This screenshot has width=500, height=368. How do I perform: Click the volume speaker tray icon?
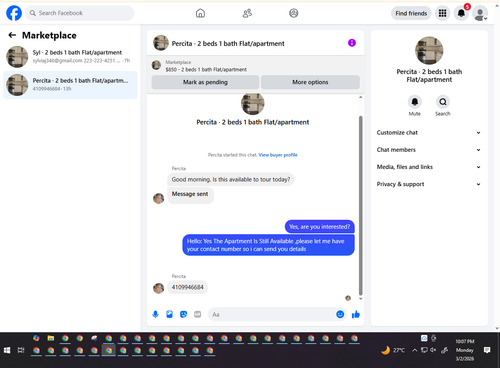click(433, 350)
